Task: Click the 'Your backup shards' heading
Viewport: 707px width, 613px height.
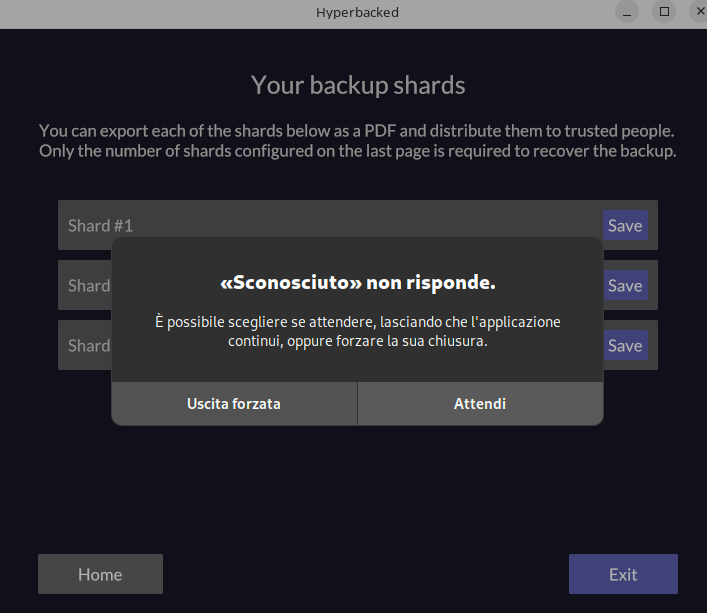Action: click(x=358, y=85)
